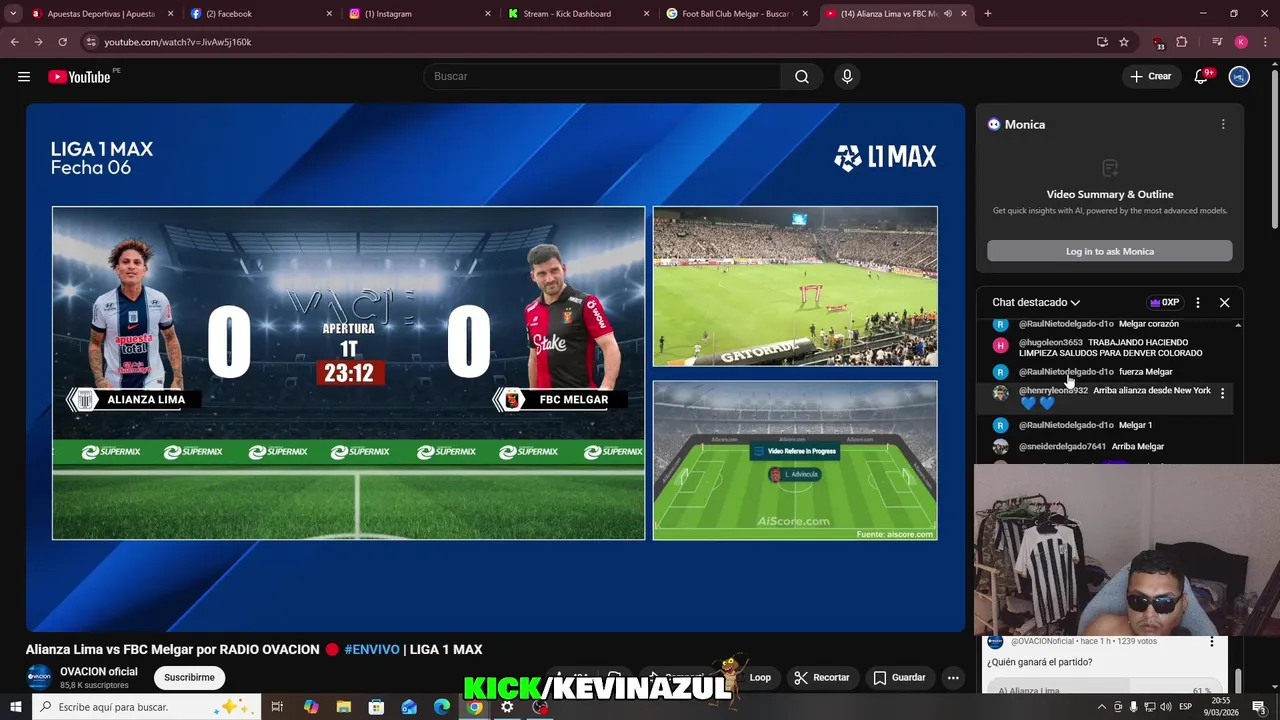Open Task View on taskbar
1280x720 pixels.
click(x=277, y=707)
